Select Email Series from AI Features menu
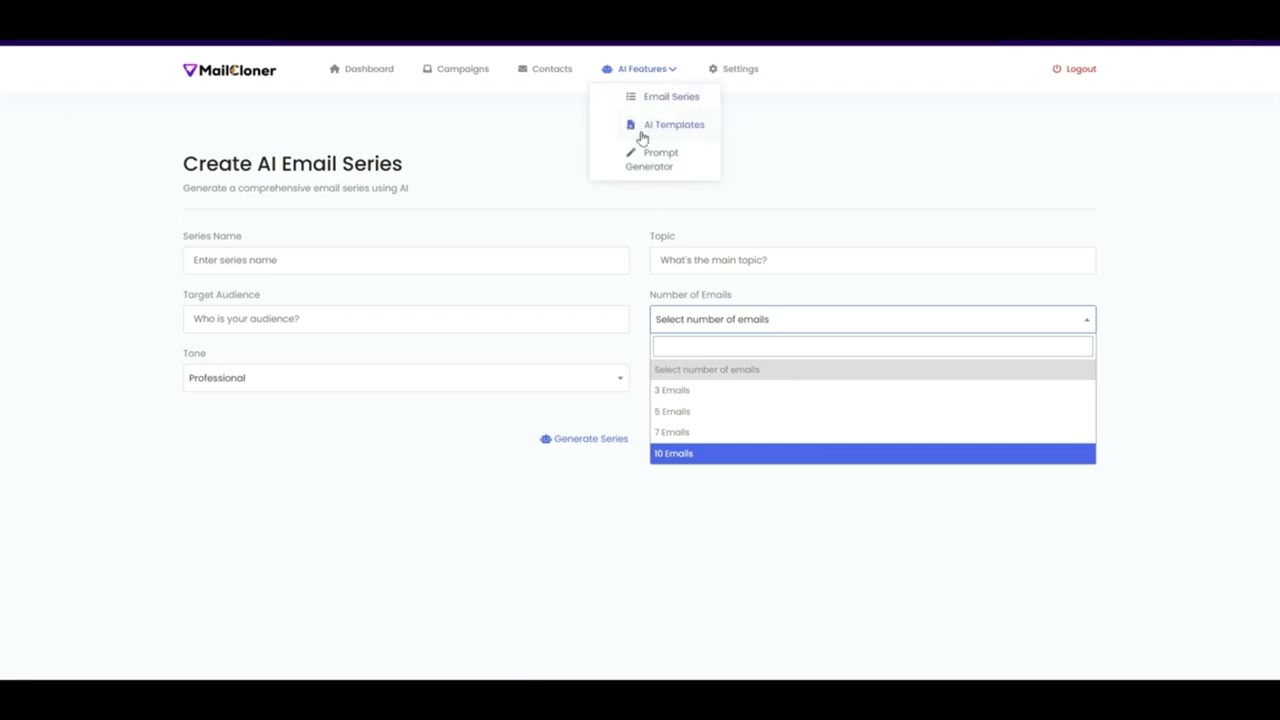This screenshot has width=1280, height=720. 662,97
